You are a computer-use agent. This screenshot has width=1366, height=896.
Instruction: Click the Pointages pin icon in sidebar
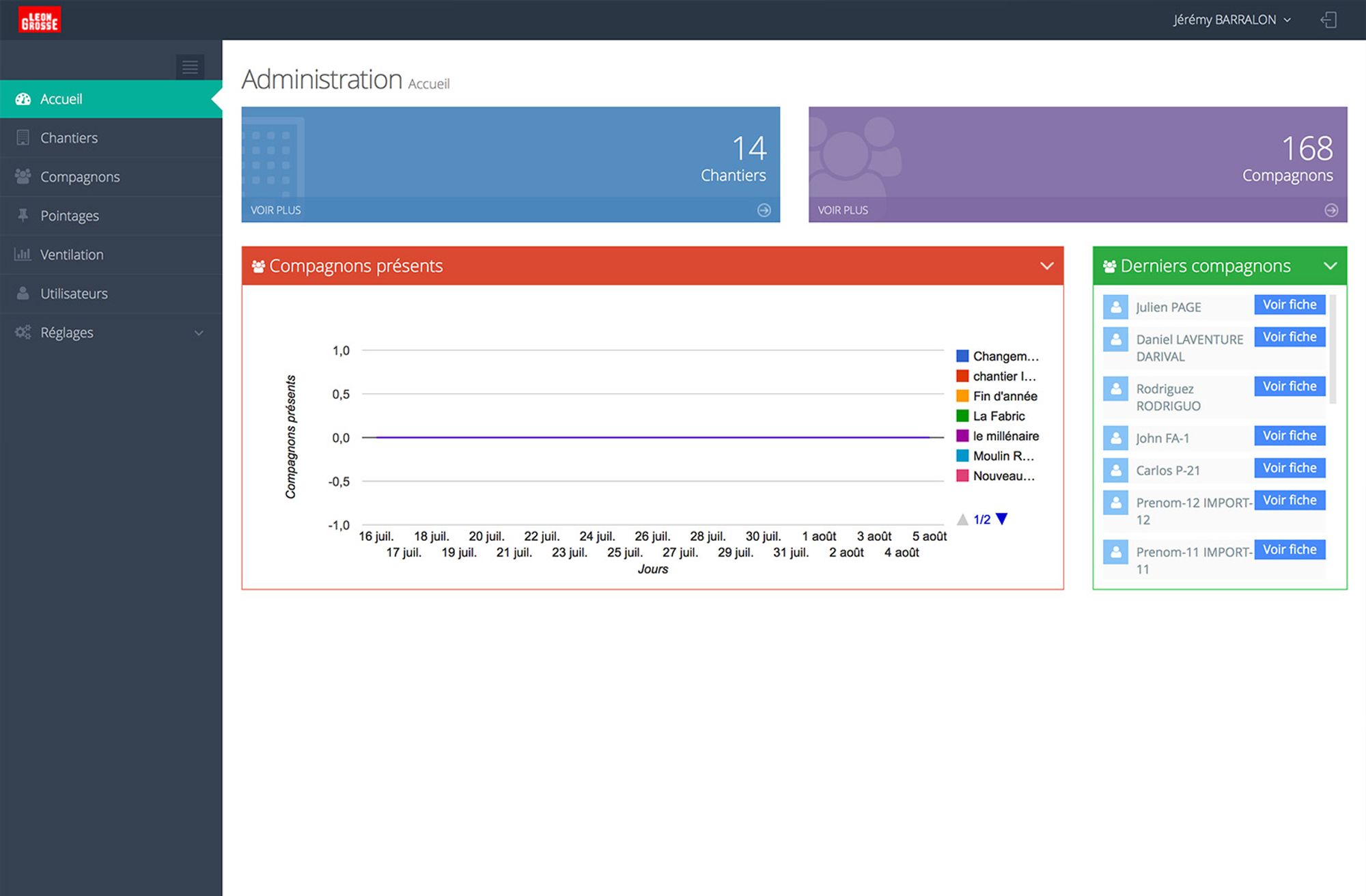[23, 216]
